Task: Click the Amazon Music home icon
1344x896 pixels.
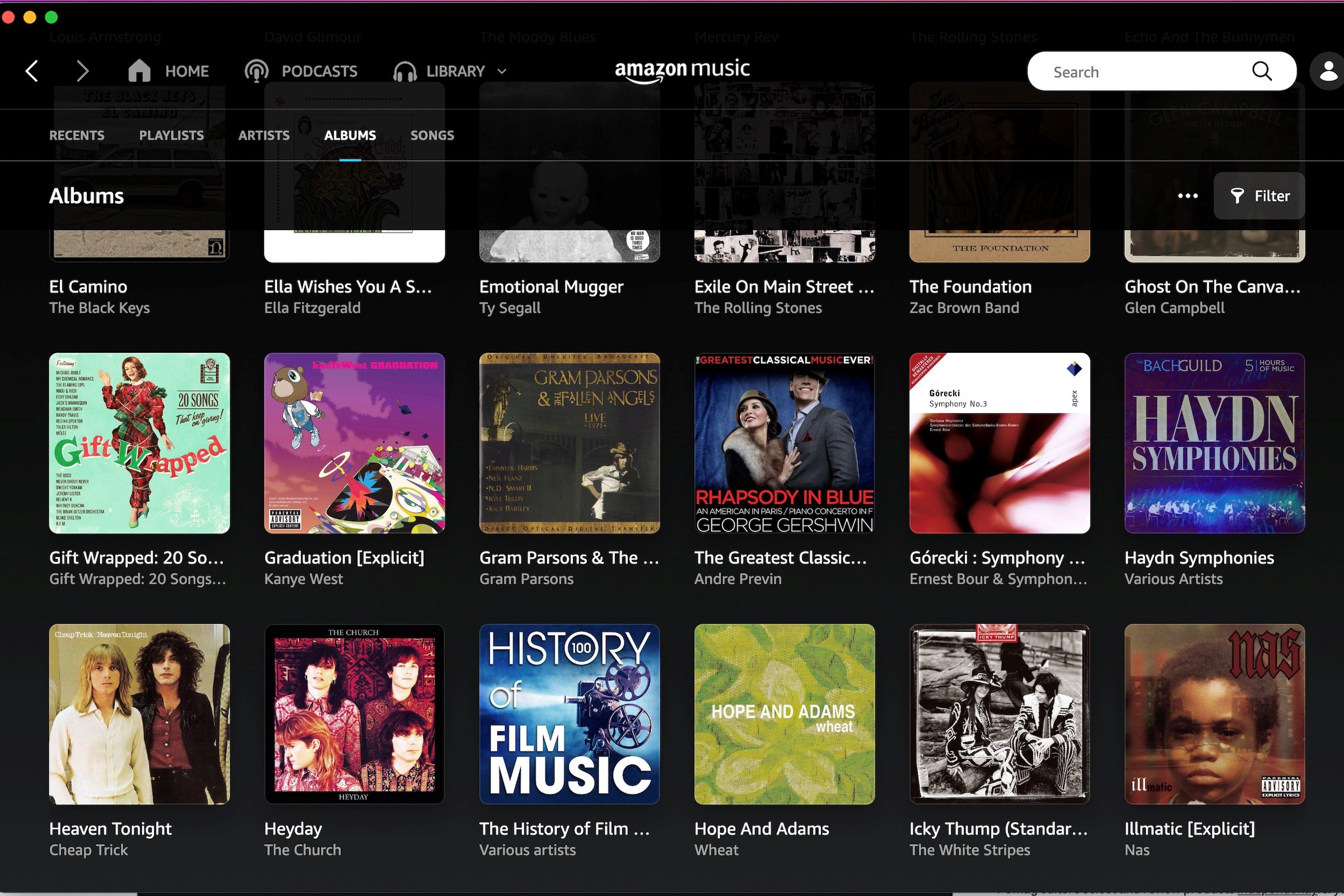Action: (139, 71)
